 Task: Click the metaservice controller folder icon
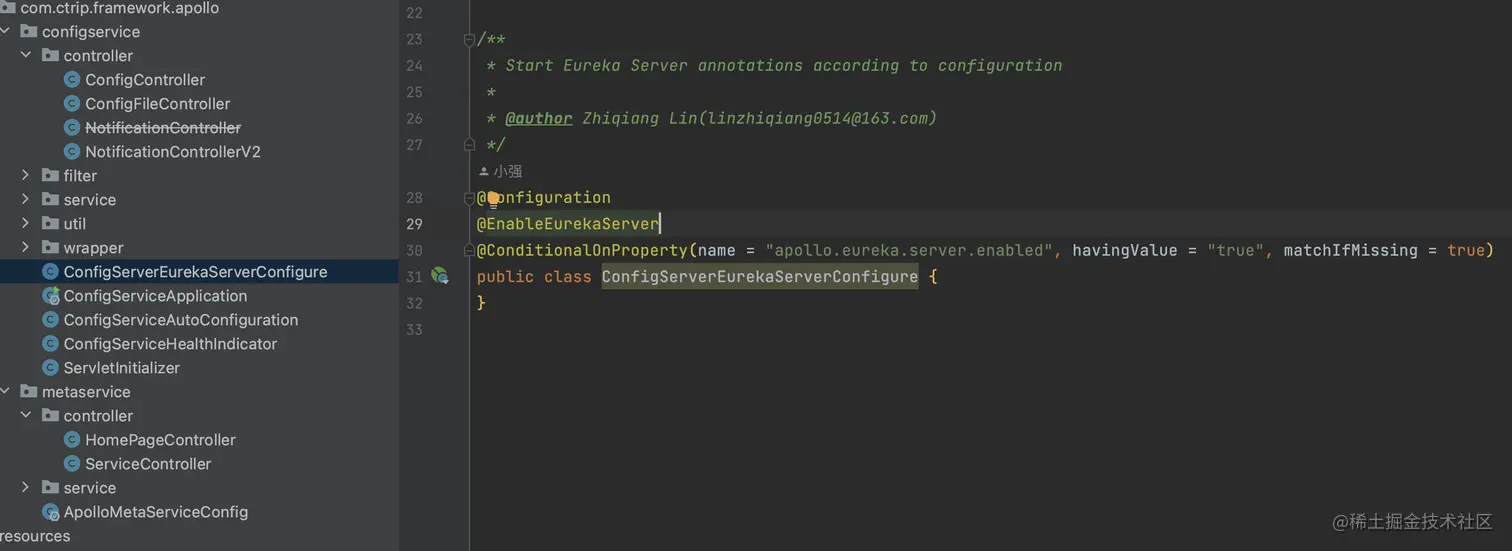pos(50,416)
